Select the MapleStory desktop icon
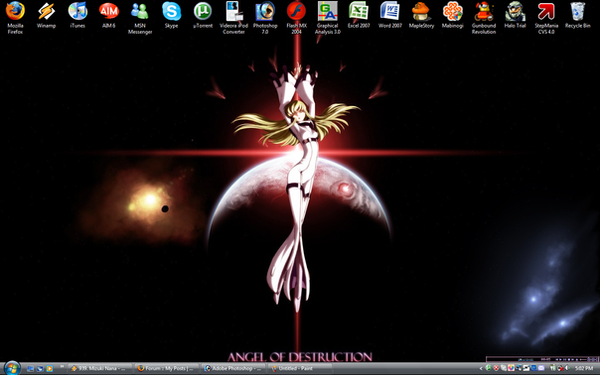Screen dimensions: 600x375 tap(421, 15)
